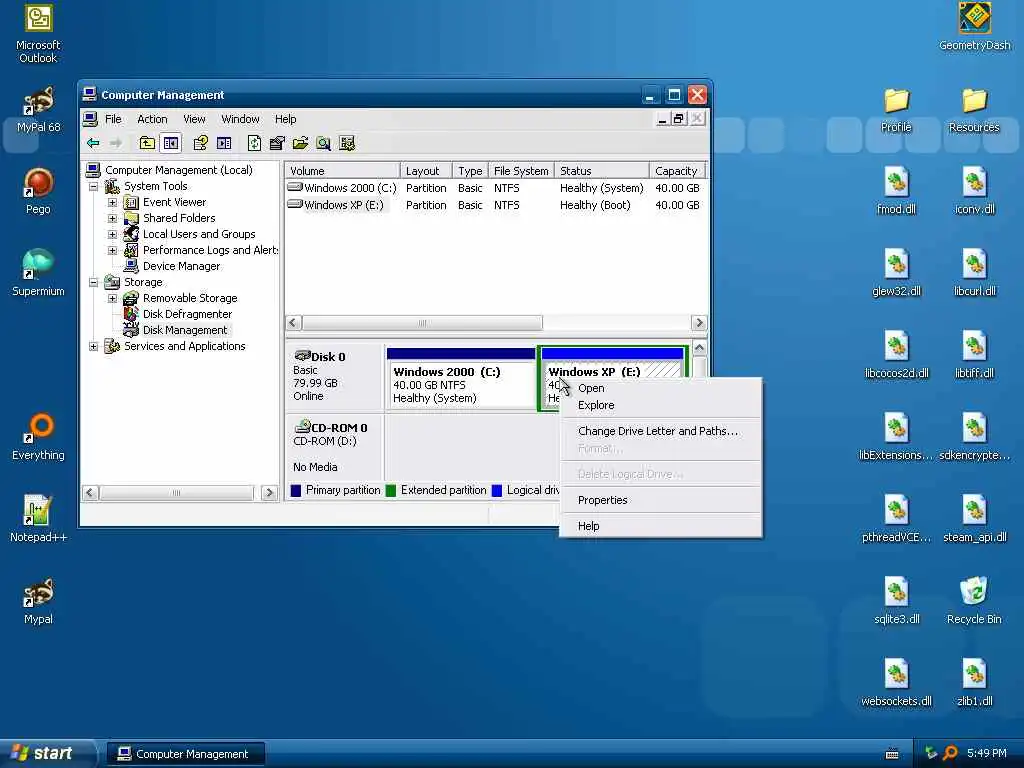The width and height of the screenshot is (1024, 768).
Task: Click disk view scroll up arrow
Action: (699, 348)
